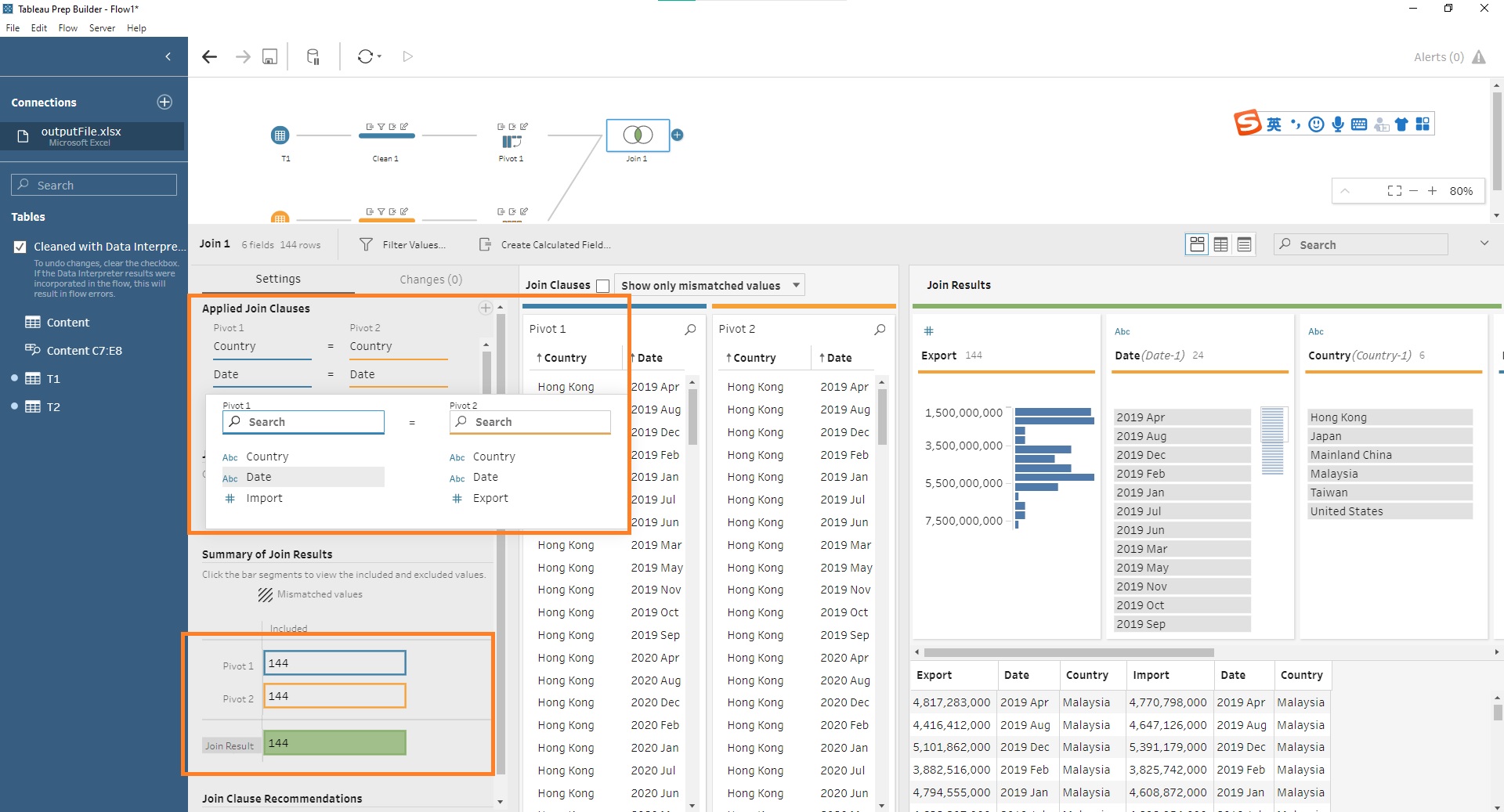This screenshot has width=1504, height=812.
Task: Select the Pivot 1 step node
Action: (x=512, y=141)
